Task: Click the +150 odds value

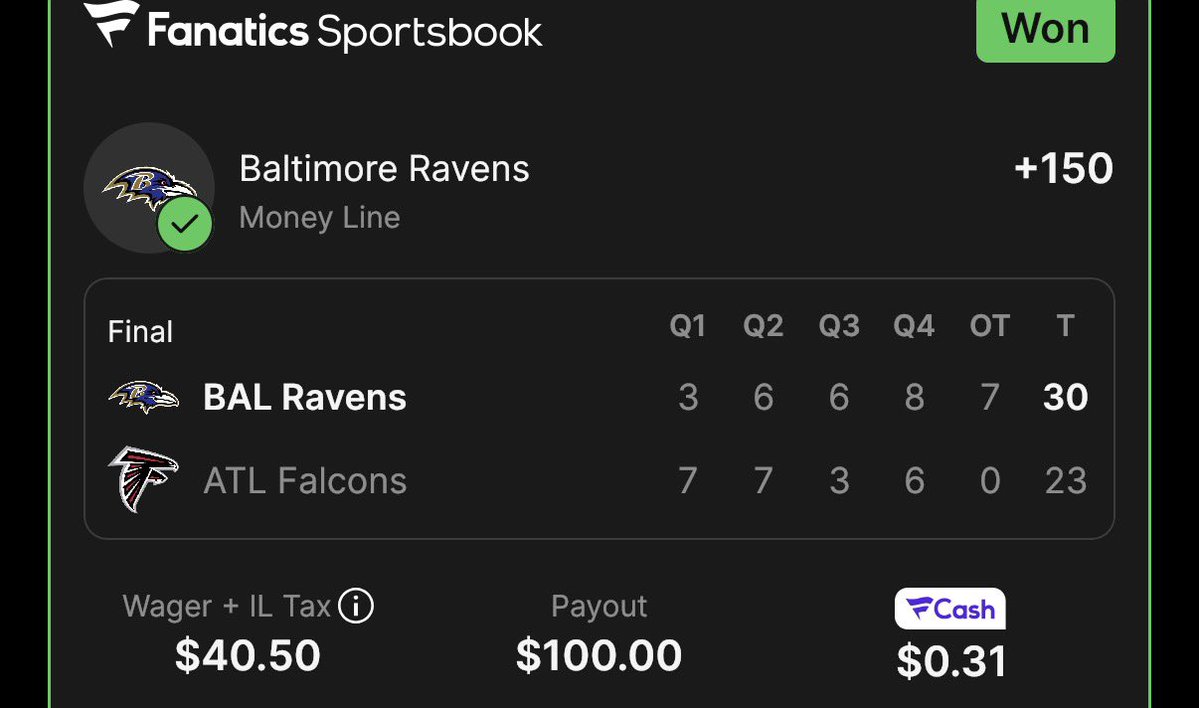Action: click(x=1063, y=169)
